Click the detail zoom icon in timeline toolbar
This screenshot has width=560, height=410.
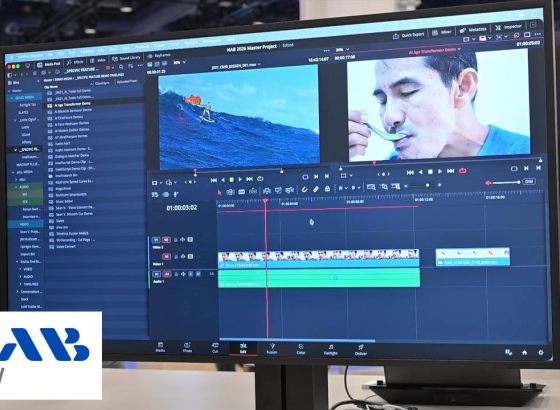pos(383,187)
